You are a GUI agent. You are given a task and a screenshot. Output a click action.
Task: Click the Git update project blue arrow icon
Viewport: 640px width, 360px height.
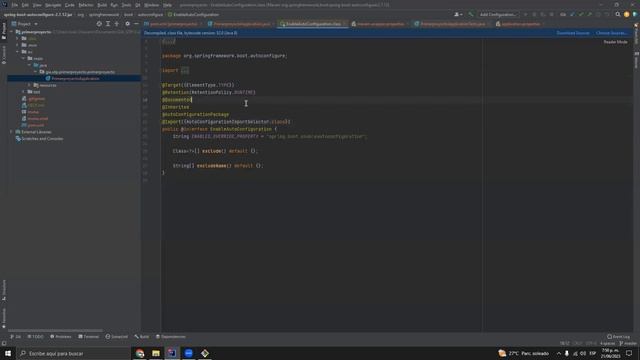[572, 15]
